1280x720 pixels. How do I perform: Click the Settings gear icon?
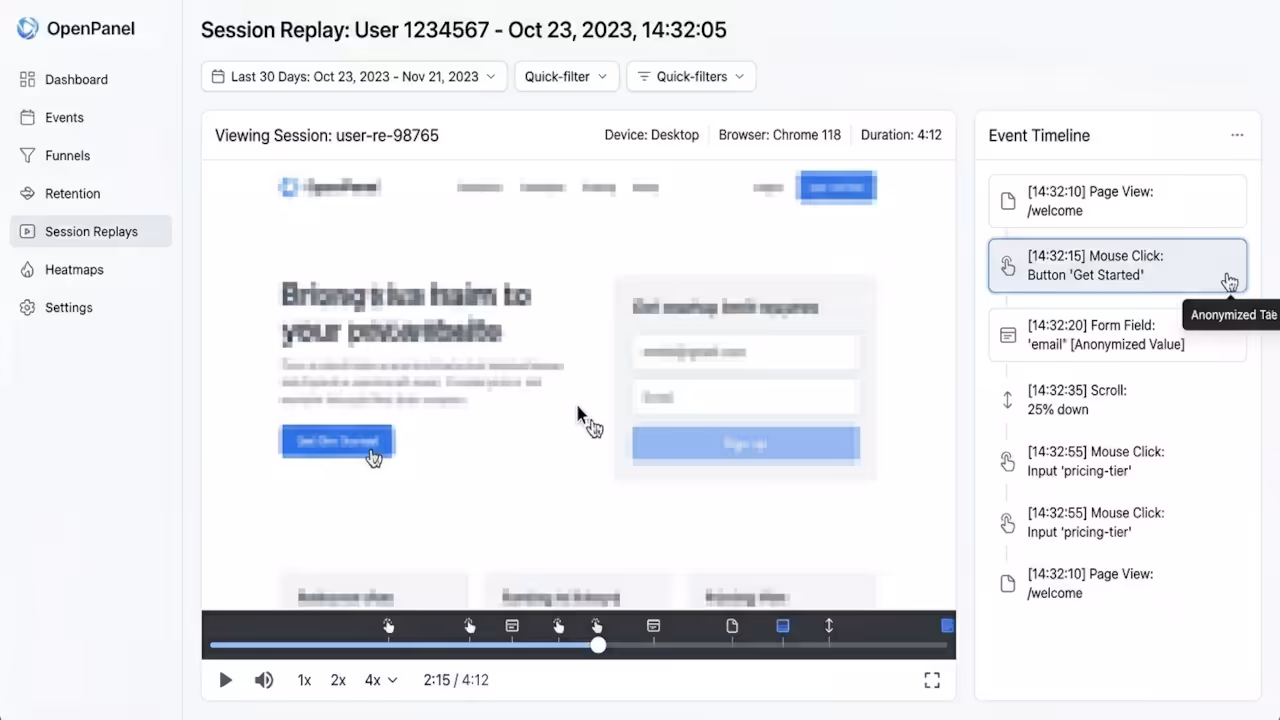(27, 307)
